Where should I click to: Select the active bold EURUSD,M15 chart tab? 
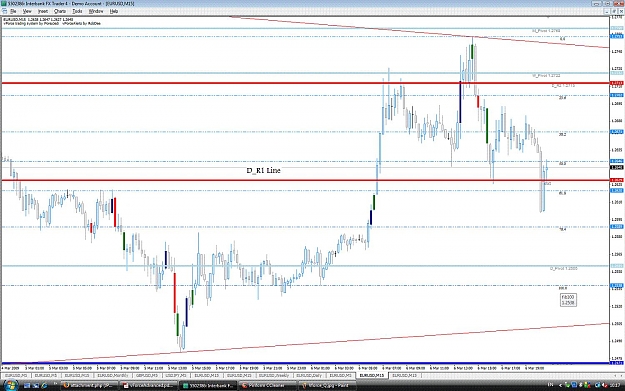371,375
